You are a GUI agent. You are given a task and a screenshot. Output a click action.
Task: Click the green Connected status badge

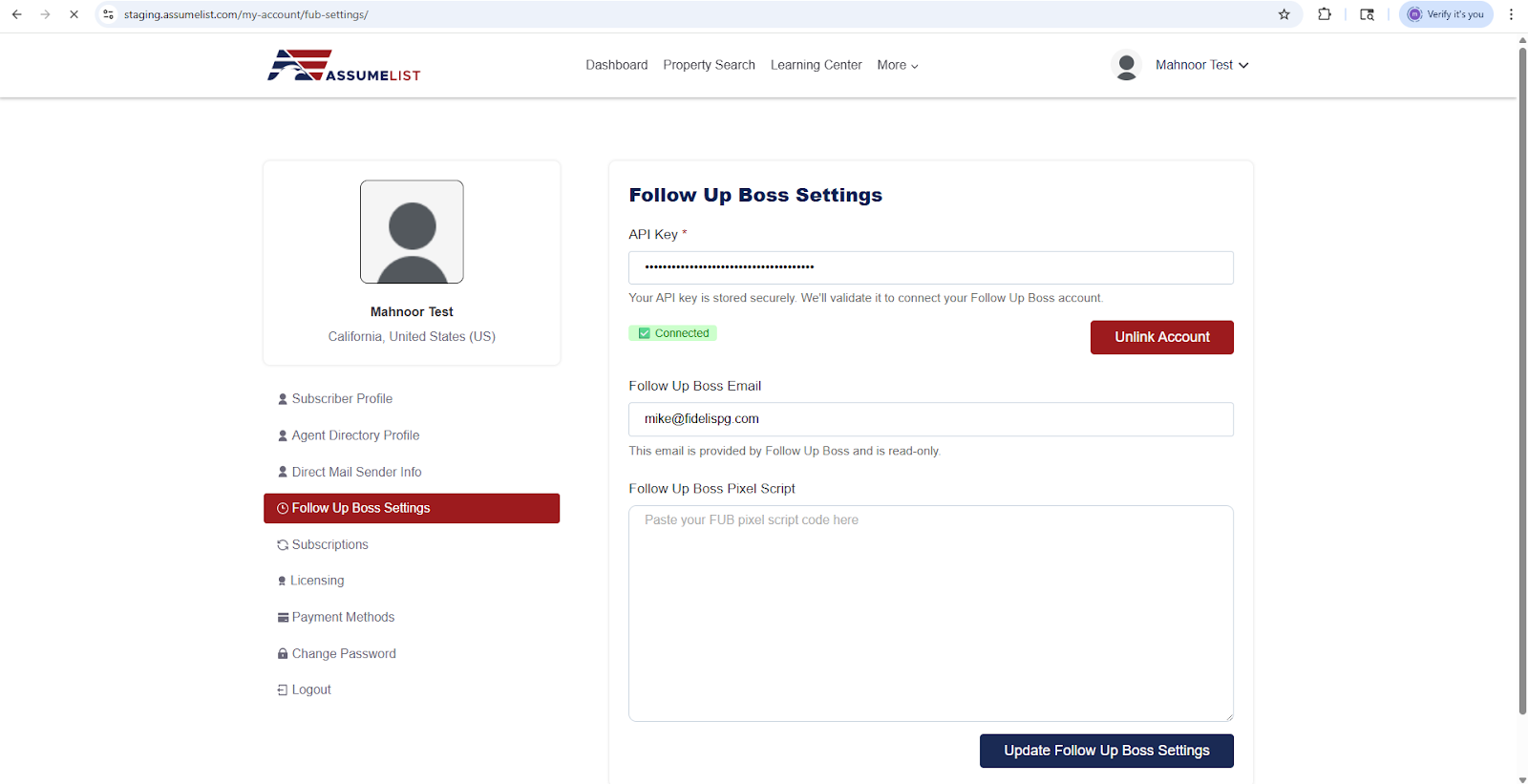pos(672,333)
